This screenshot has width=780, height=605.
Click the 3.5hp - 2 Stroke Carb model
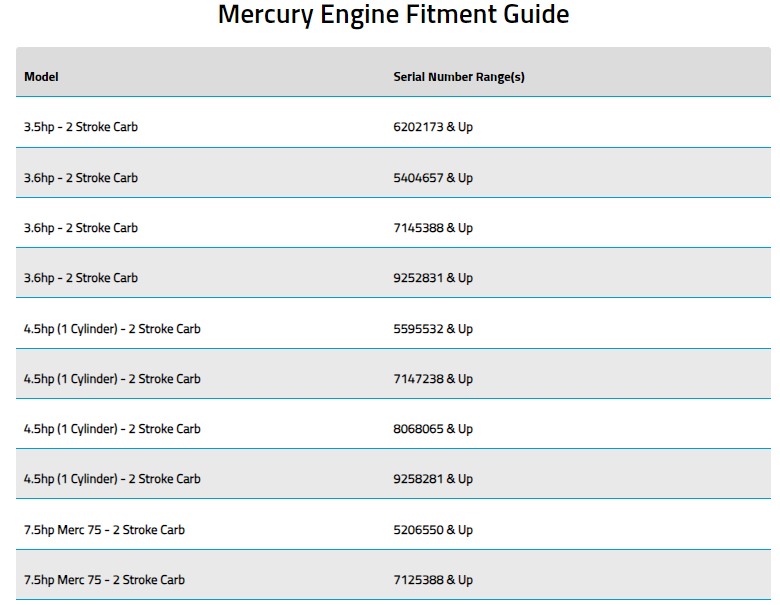(x=81, y=127)
